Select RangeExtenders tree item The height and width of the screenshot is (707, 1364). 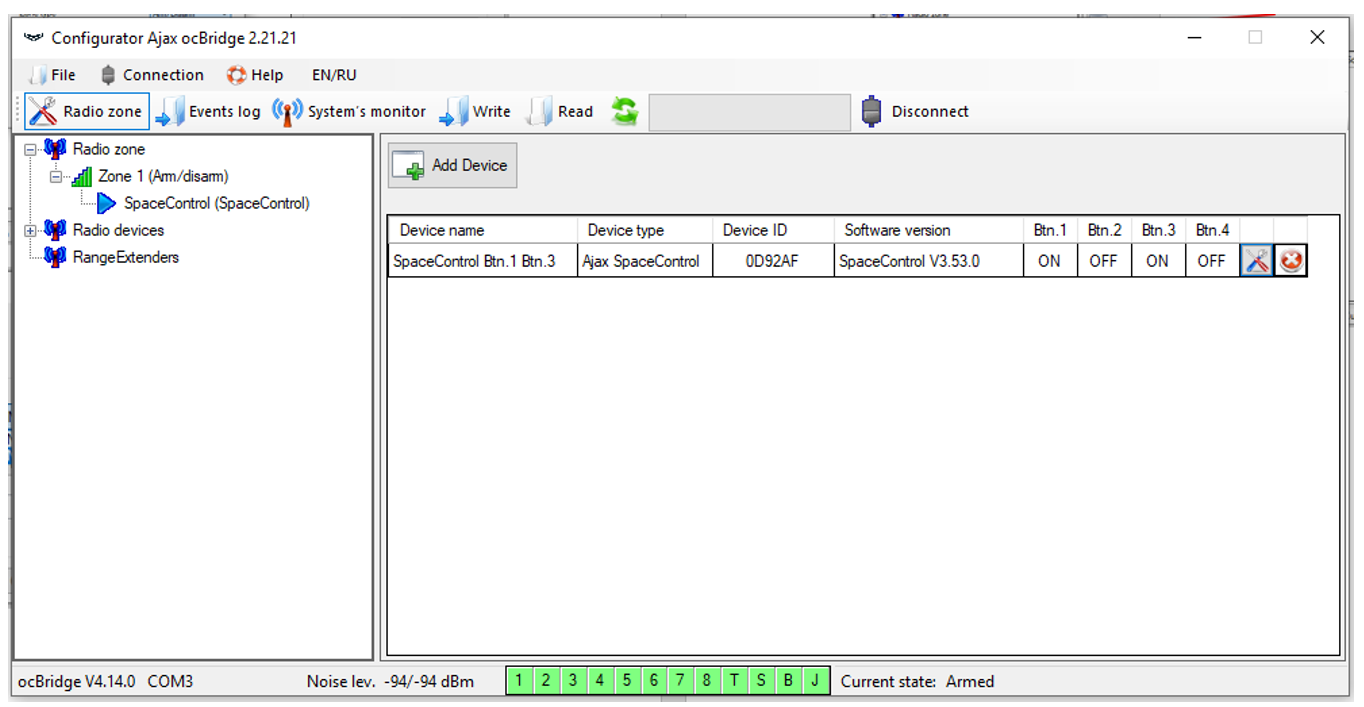(125, 257)
